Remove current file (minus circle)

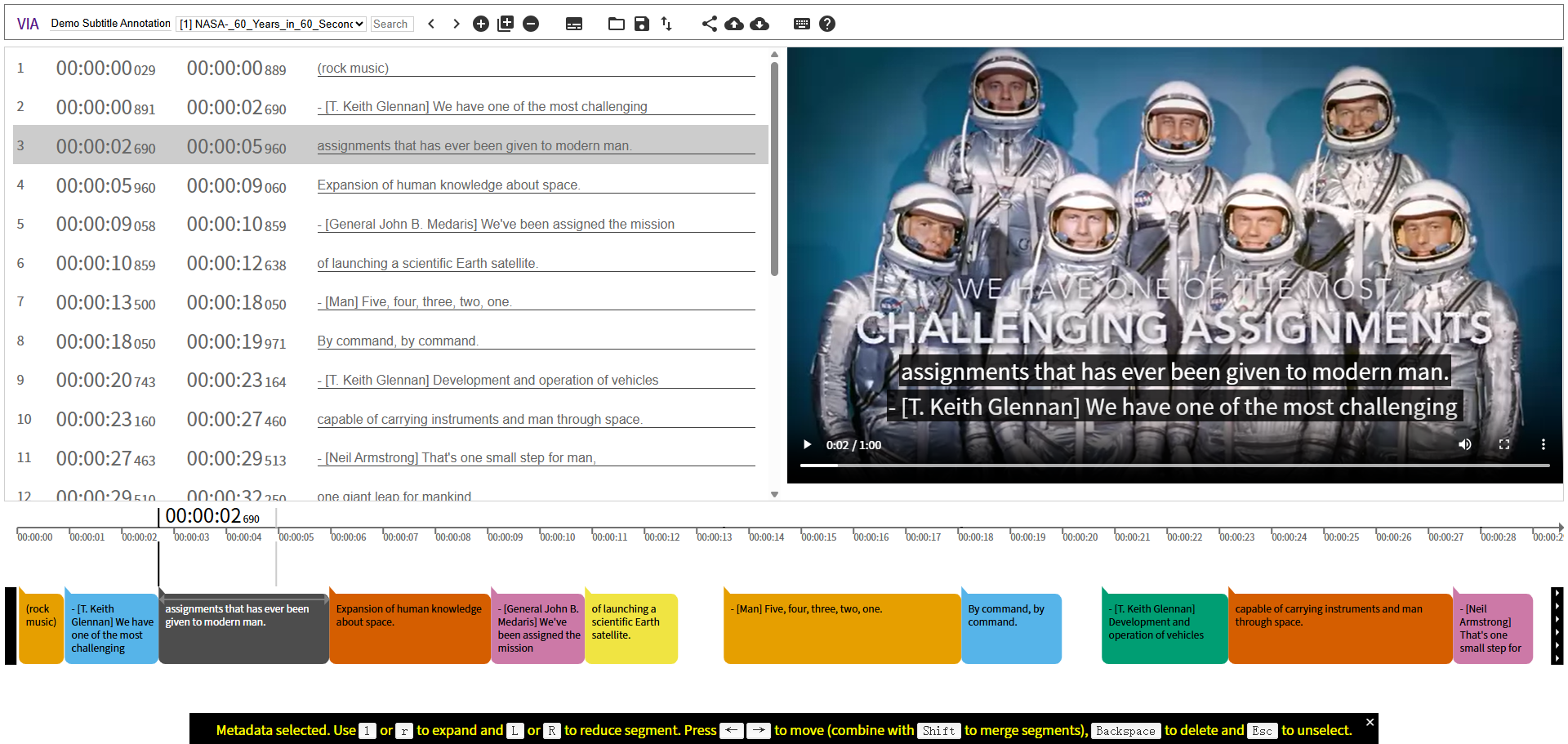[x=531, y=24]
